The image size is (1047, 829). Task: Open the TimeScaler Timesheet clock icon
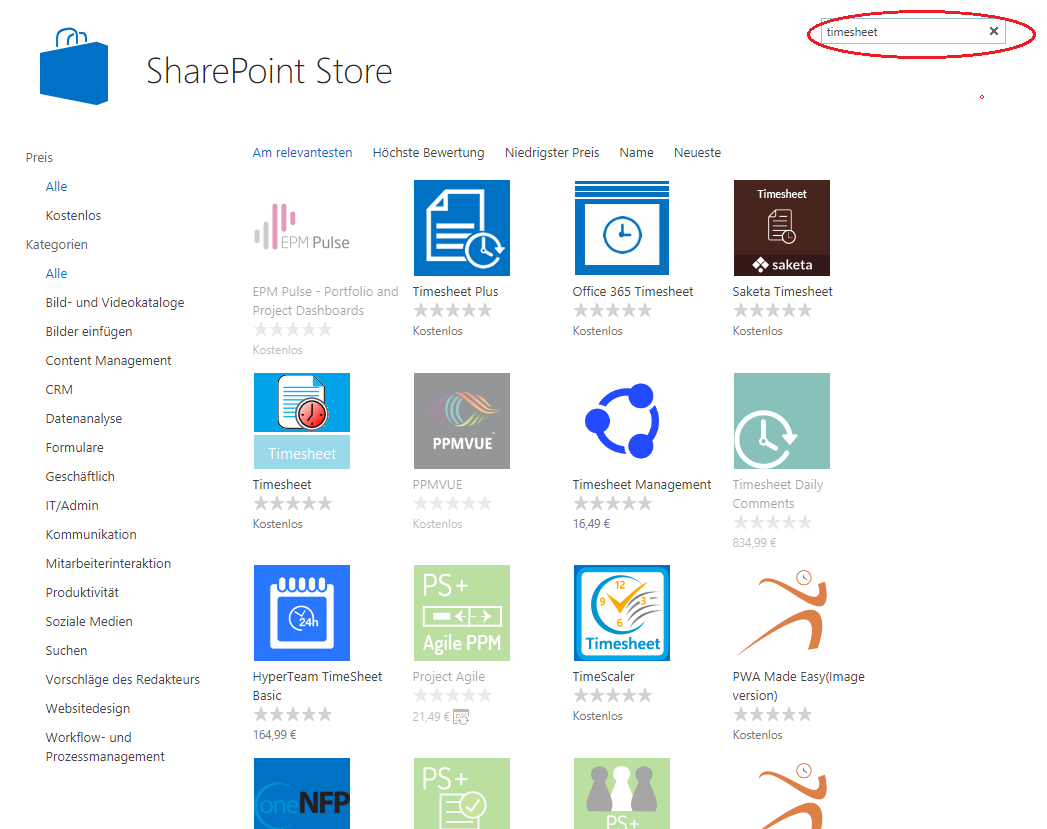click(622, 613)
